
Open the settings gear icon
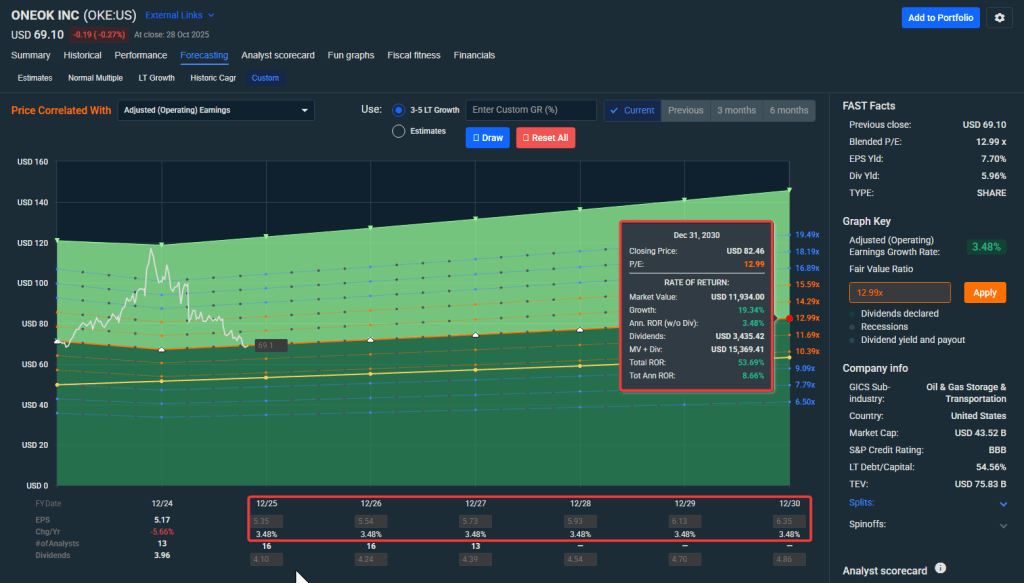coord(999,18)
